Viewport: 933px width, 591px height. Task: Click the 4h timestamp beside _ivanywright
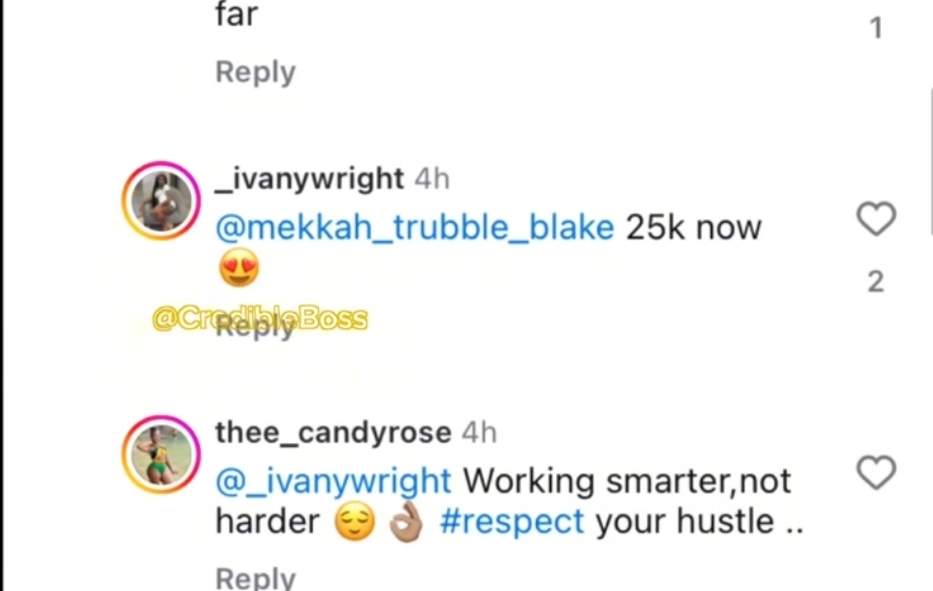click(x=432, y=179)
